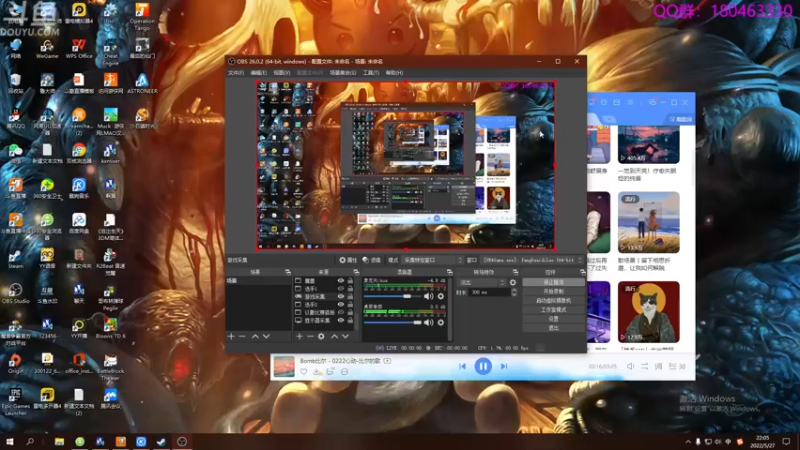Screen dimensions: 800x450
Task: Undock the controls panel
Action: click(x=582, y=272)
